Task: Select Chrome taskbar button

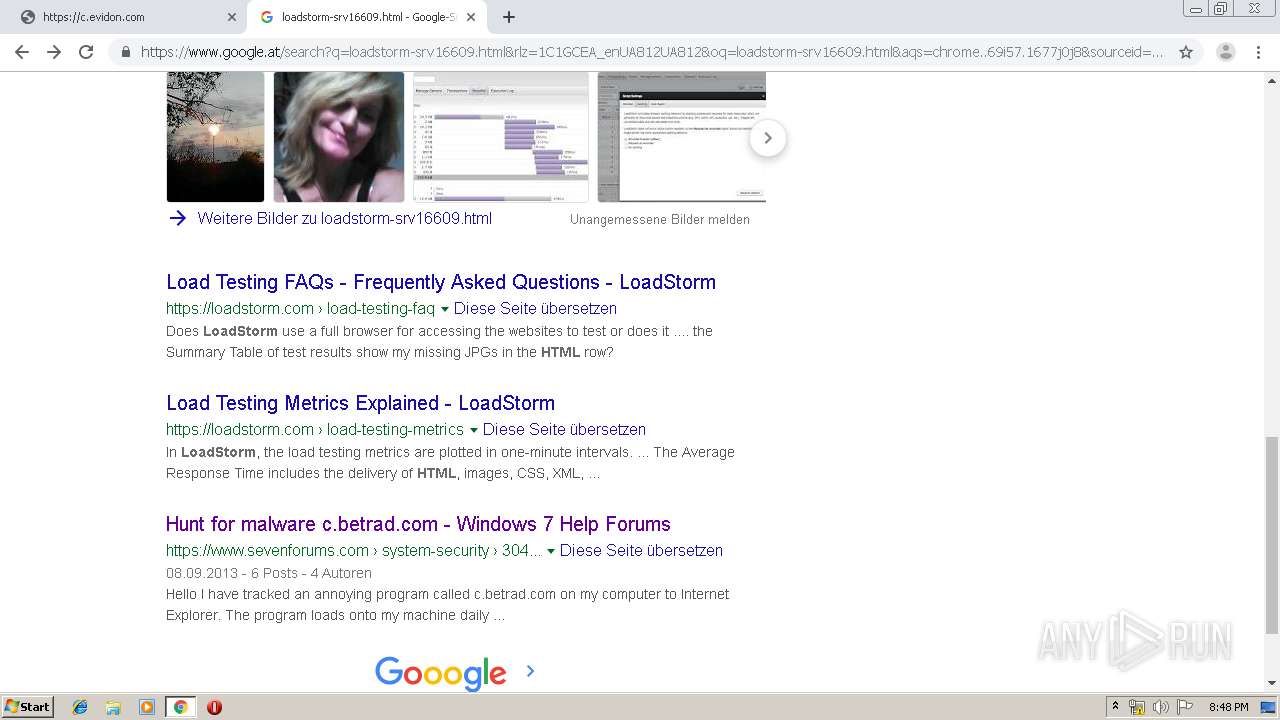Action: click(180, 707)
